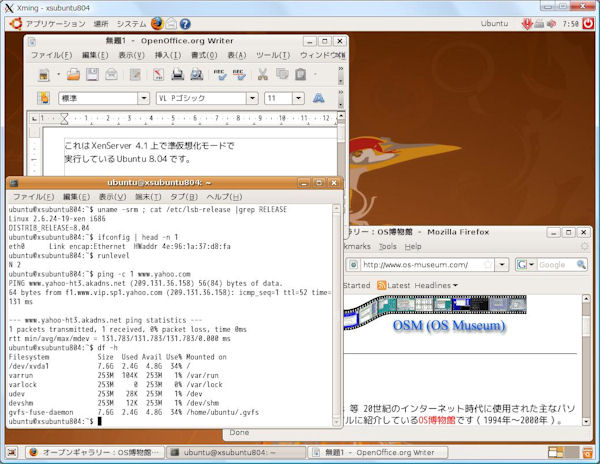This screenshot has height=464, width=600.
Task: Toggle AutoSpellcheck ABC icon
Action: click(x=239, y=74)
